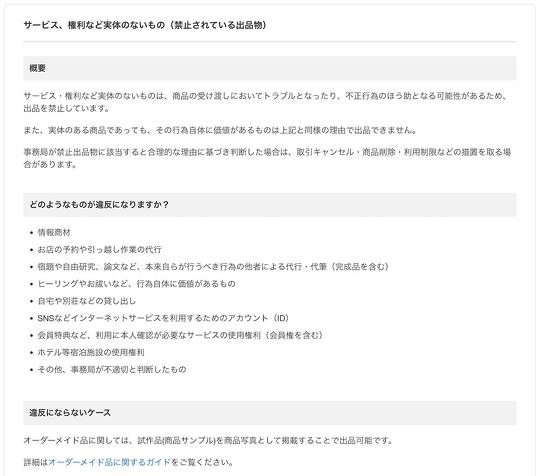540x476 pixels.
Task: Select the SNSなどインターネットサービス account bullet
Action: click(x=163, y=318)
